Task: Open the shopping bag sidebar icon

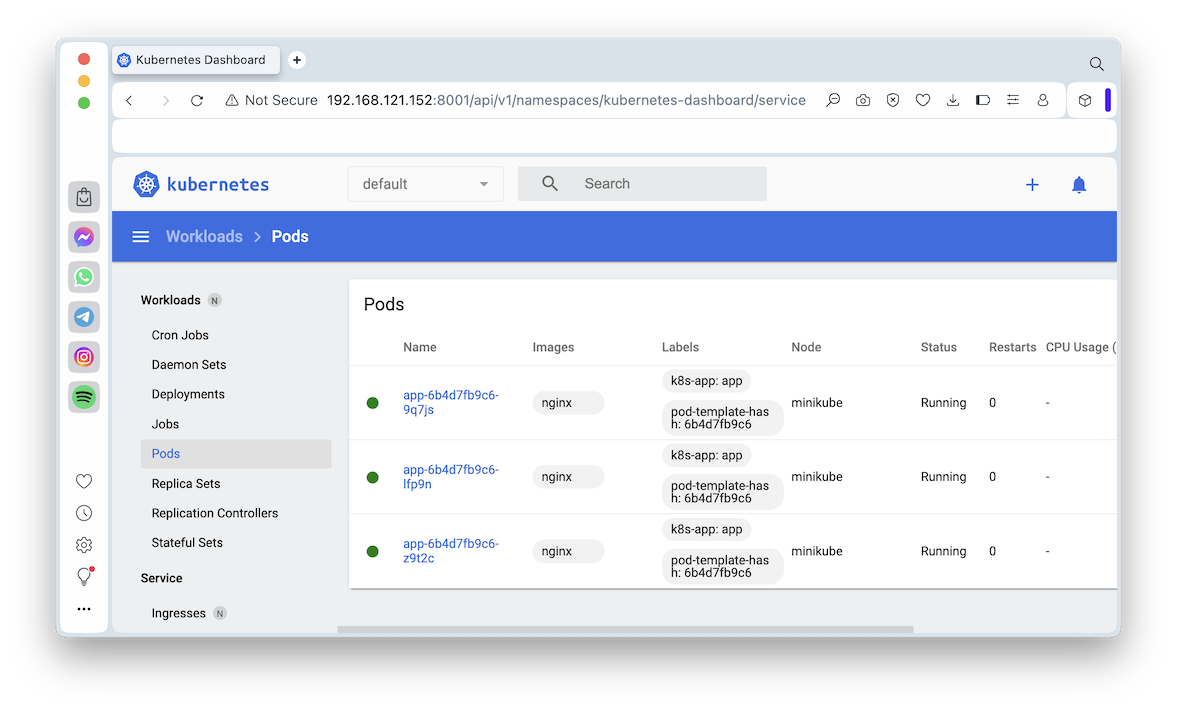Action: pos(84,197)
